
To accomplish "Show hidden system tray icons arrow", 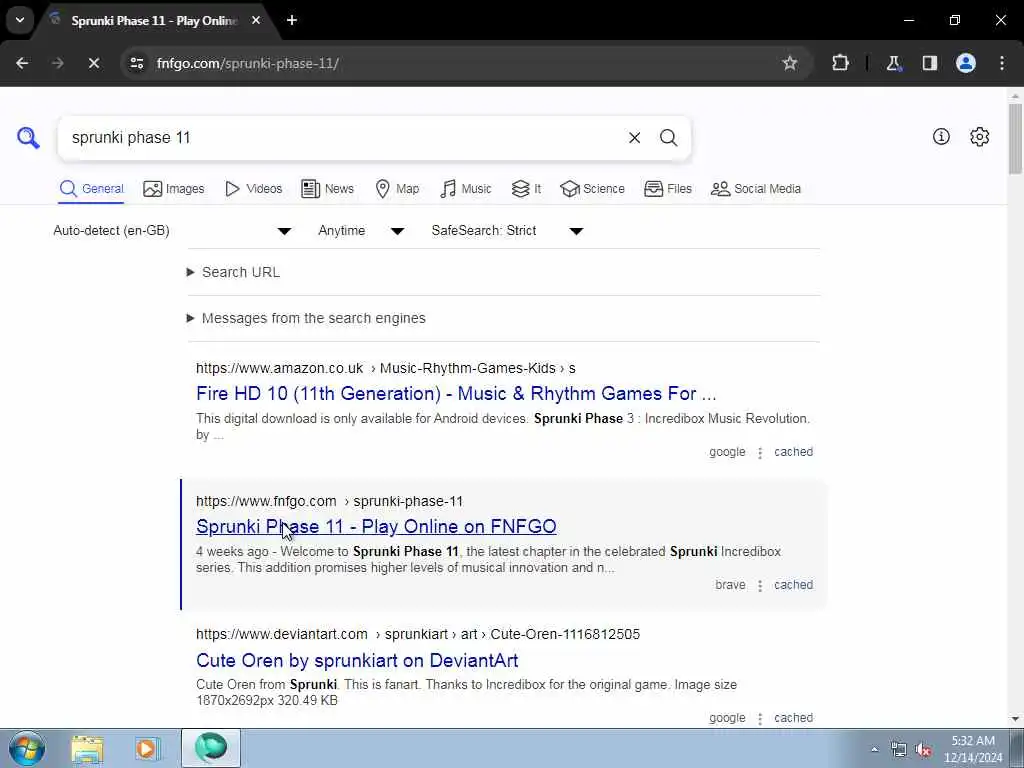I will tap(874, 750).
